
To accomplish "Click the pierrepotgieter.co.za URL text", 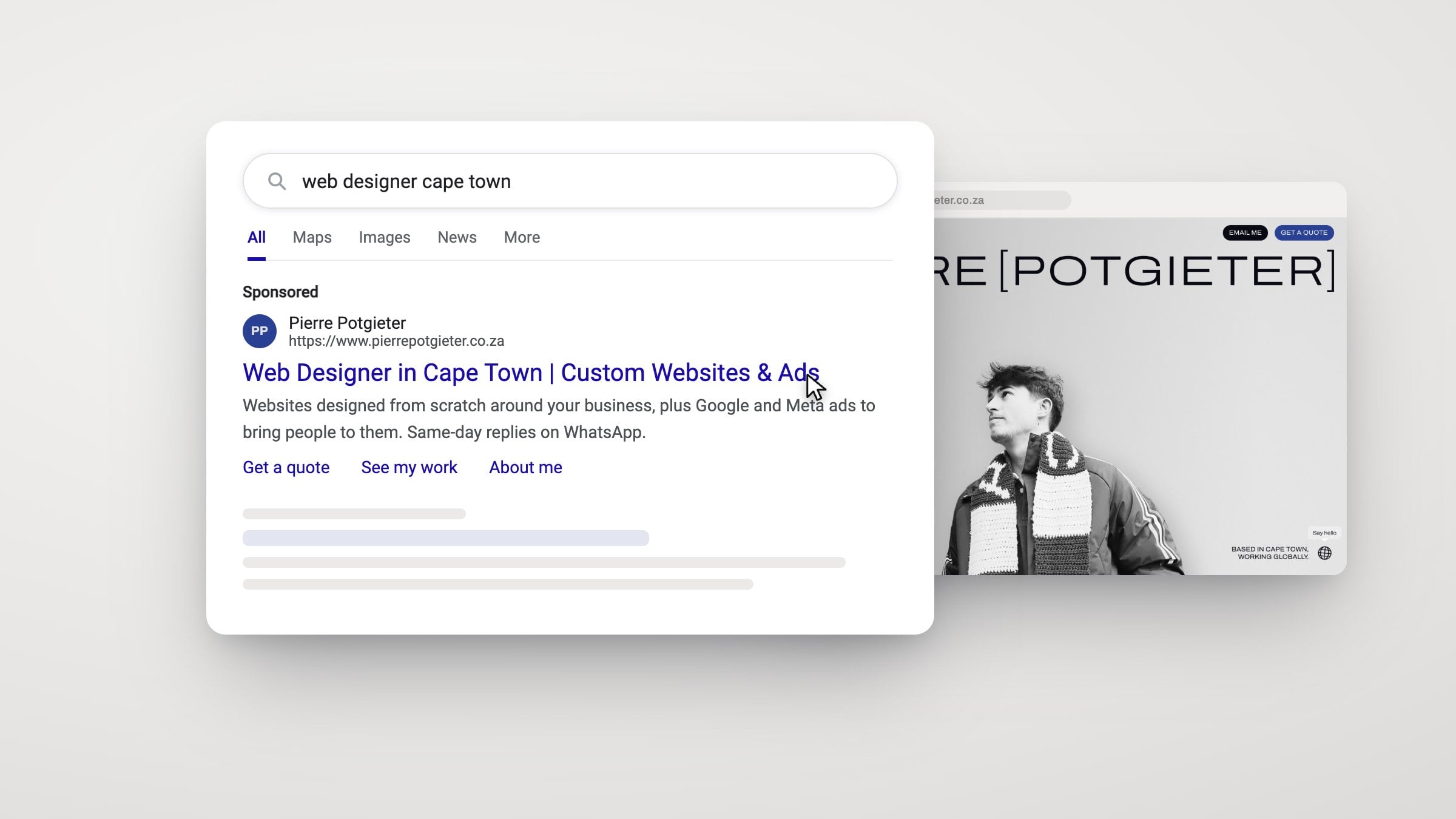I will pos(396,341).
